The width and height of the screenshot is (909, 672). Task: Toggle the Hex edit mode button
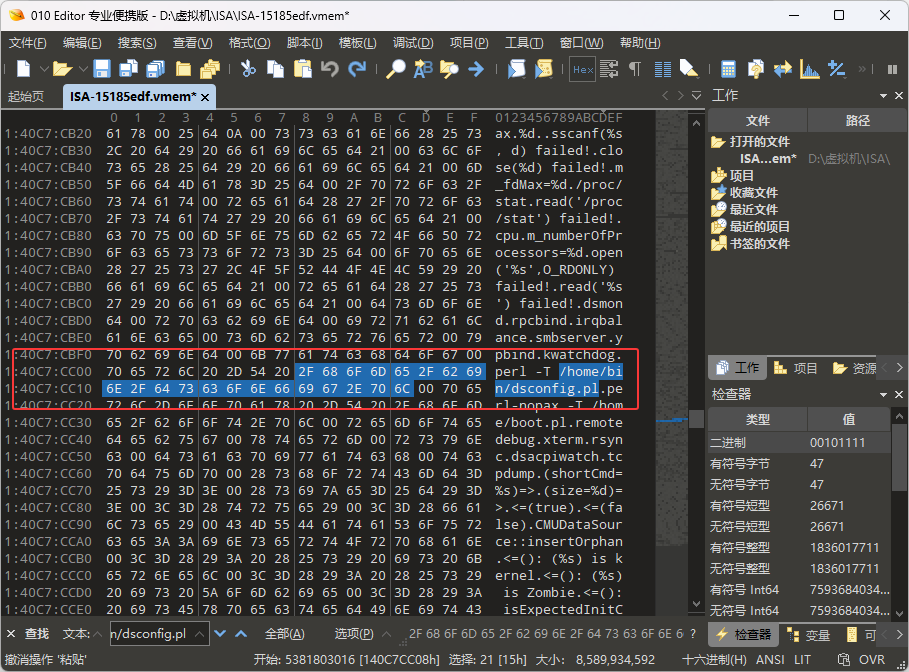[582, 69]
